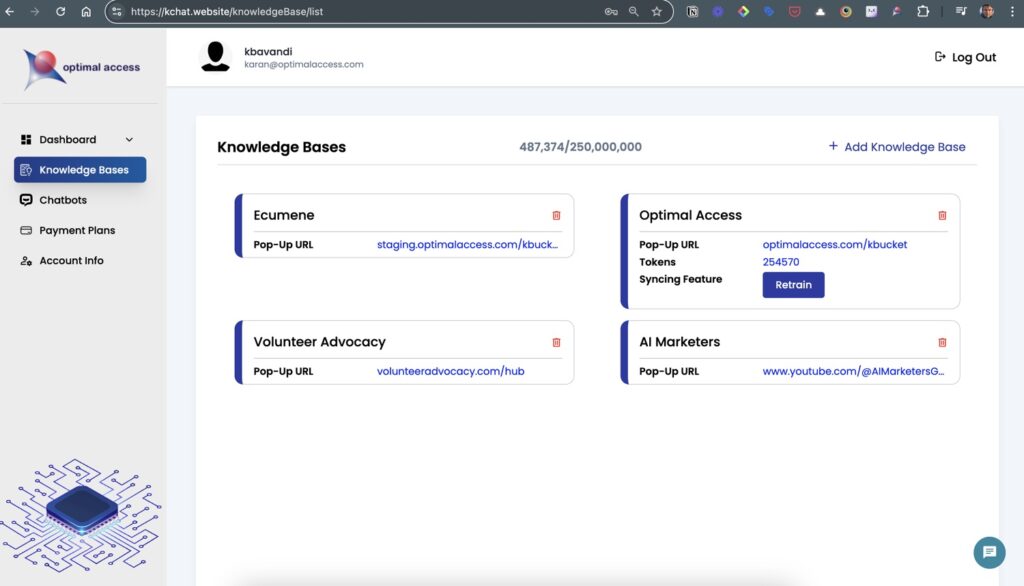This screenshot has height=586, width=1024.
Task: Click the Syncing Feature label
Action: [x=680, y=279]
